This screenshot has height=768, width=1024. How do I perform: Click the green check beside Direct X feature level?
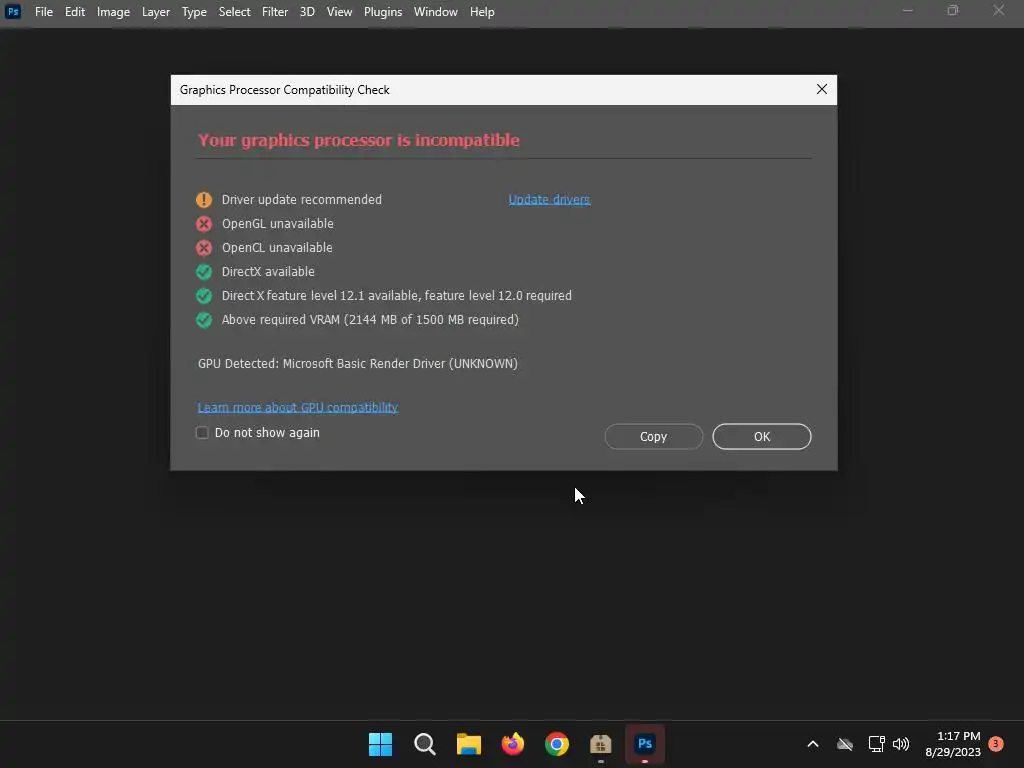(204, 296)
